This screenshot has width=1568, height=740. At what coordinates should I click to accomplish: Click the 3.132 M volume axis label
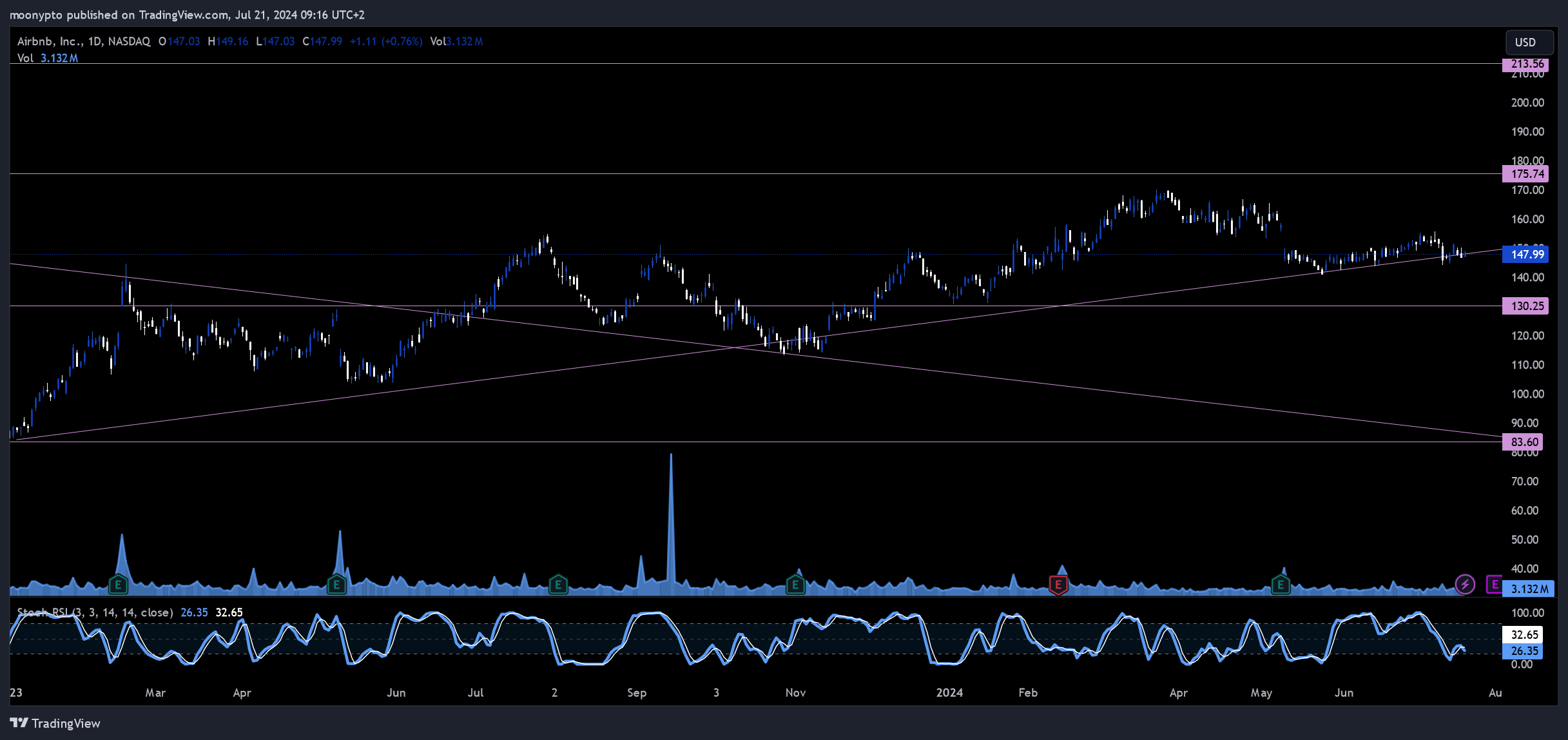[1528, 589]
